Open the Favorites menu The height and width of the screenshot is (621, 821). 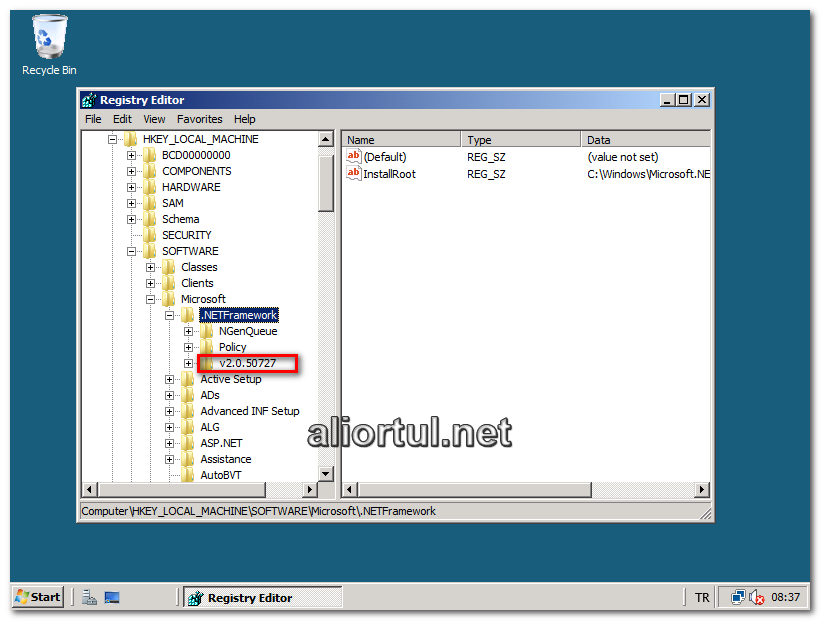tap(199, 119)
